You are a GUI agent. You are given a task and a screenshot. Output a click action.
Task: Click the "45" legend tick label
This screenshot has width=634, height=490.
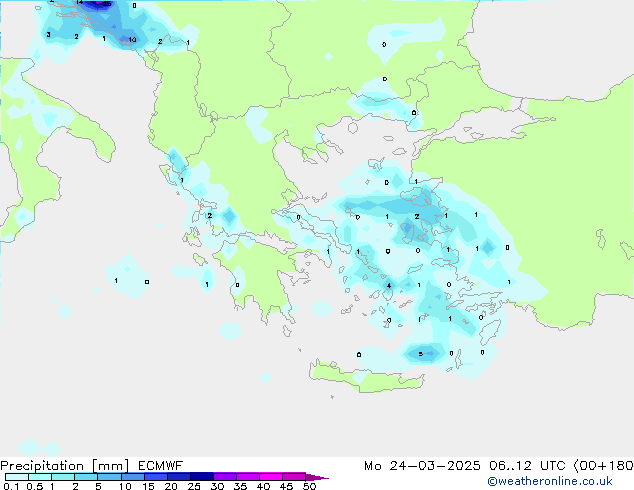click(x=286, y=486)
